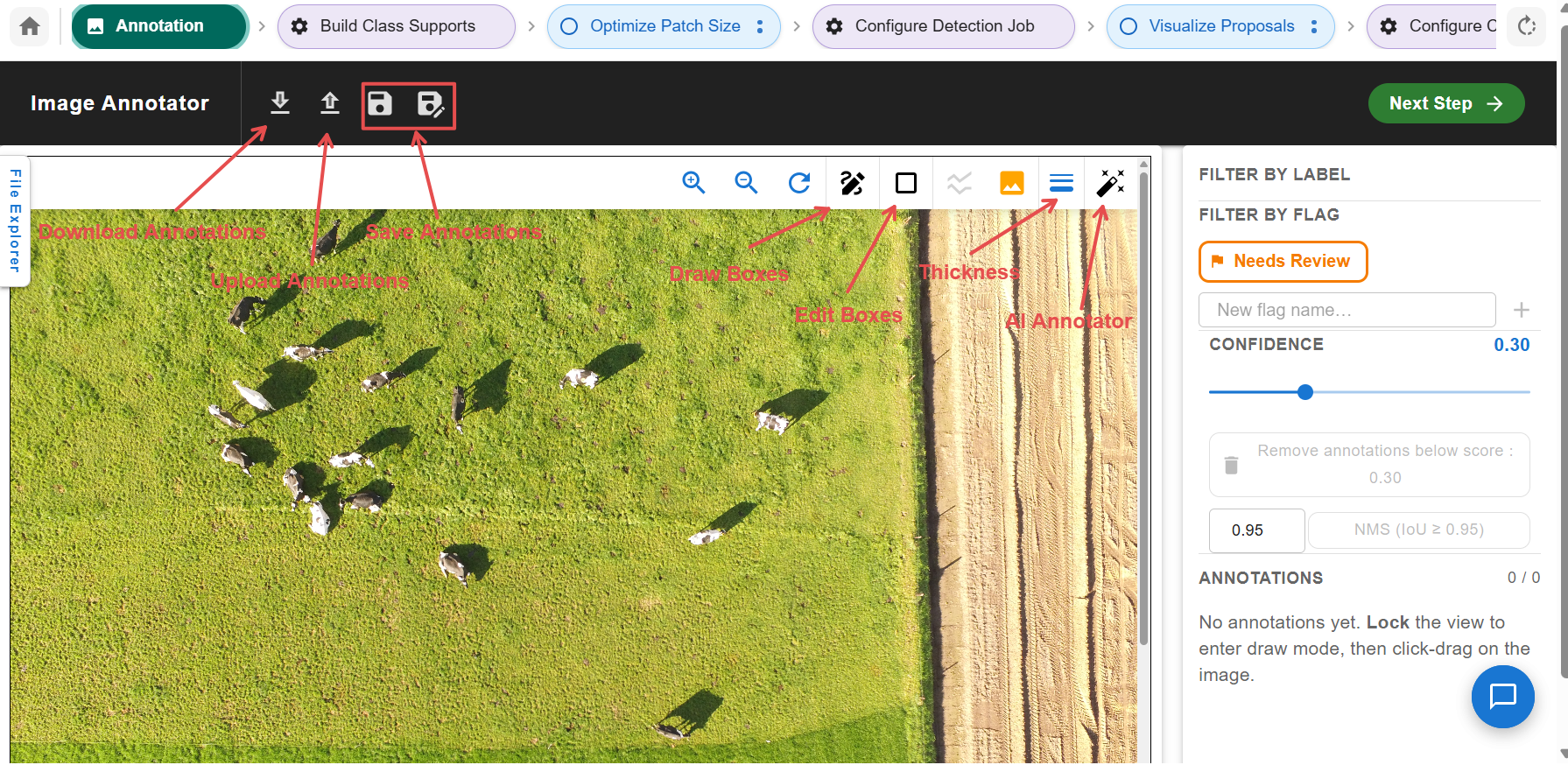
Task: Click the image canvas vertical scrollbar
Action: 1143,407
